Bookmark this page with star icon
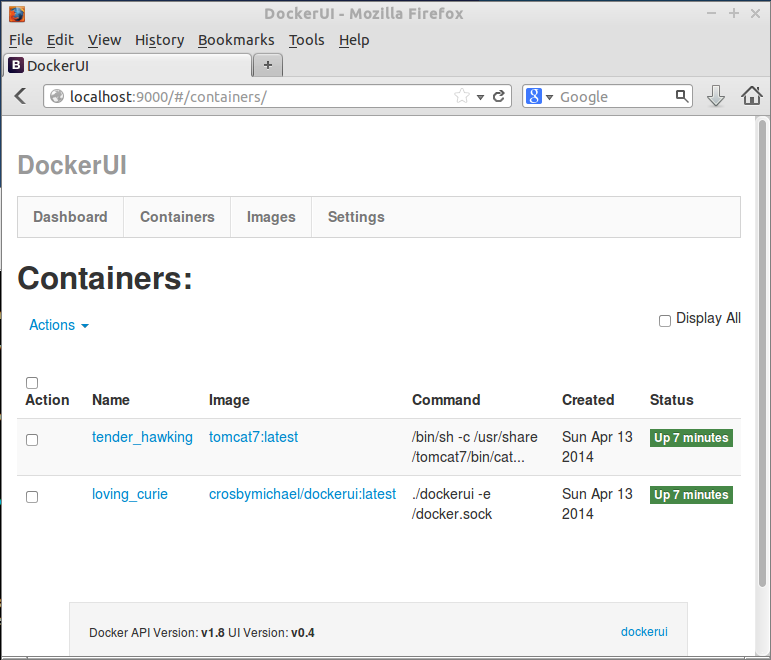 462,96
